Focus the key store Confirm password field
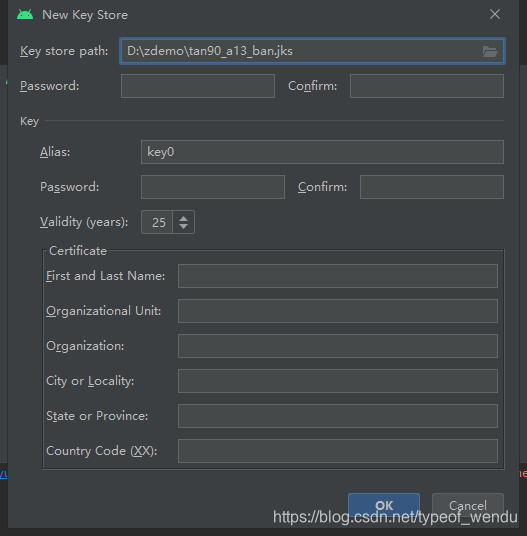 point(427,86)
